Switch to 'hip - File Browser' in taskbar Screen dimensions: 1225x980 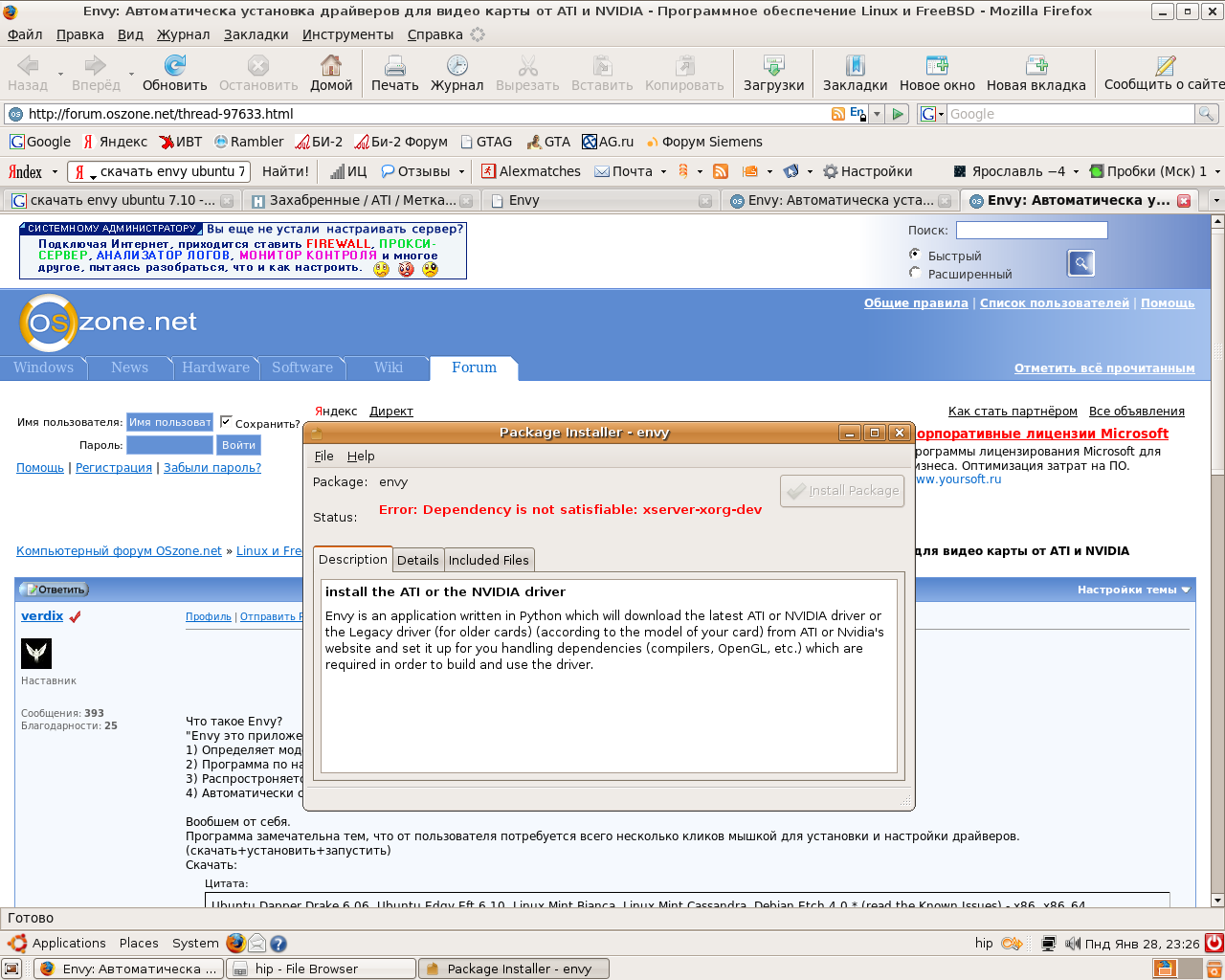321,969
